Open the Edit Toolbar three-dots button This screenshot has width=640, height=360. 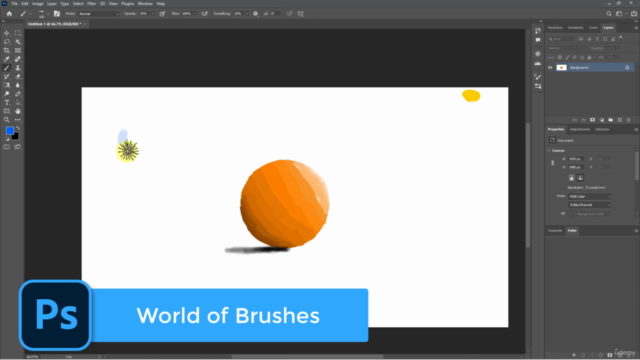pos(18,120)
